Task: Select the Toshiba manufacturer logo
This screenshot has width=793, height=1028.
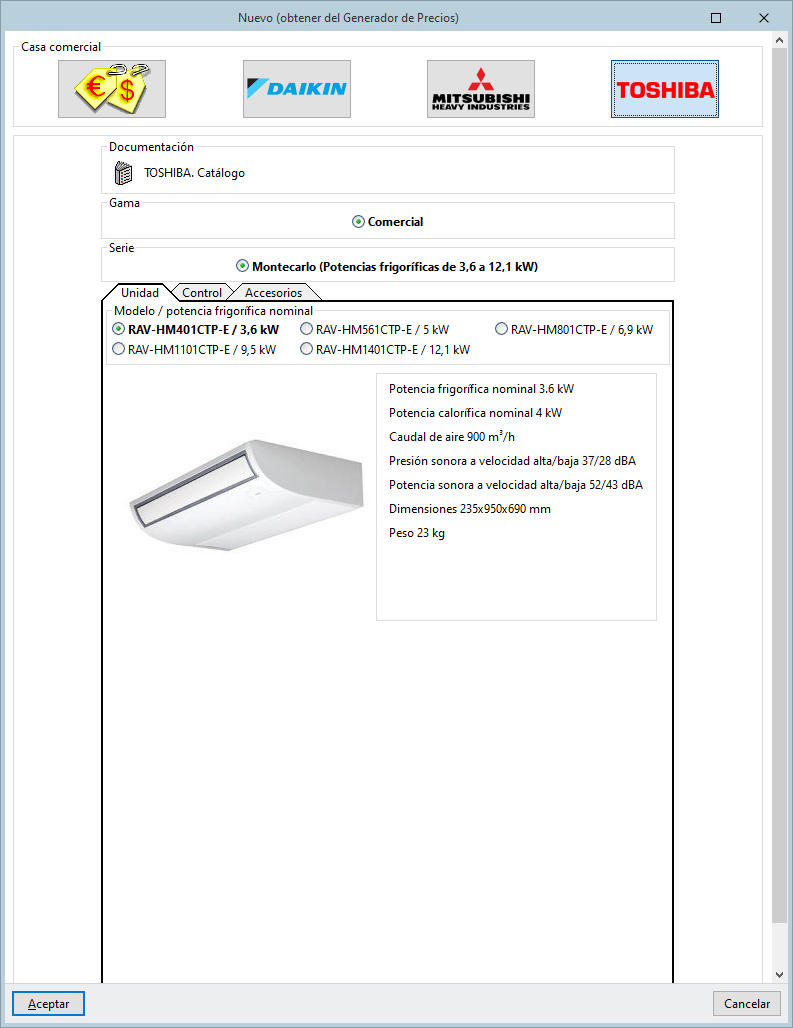Action: point(665,89)
